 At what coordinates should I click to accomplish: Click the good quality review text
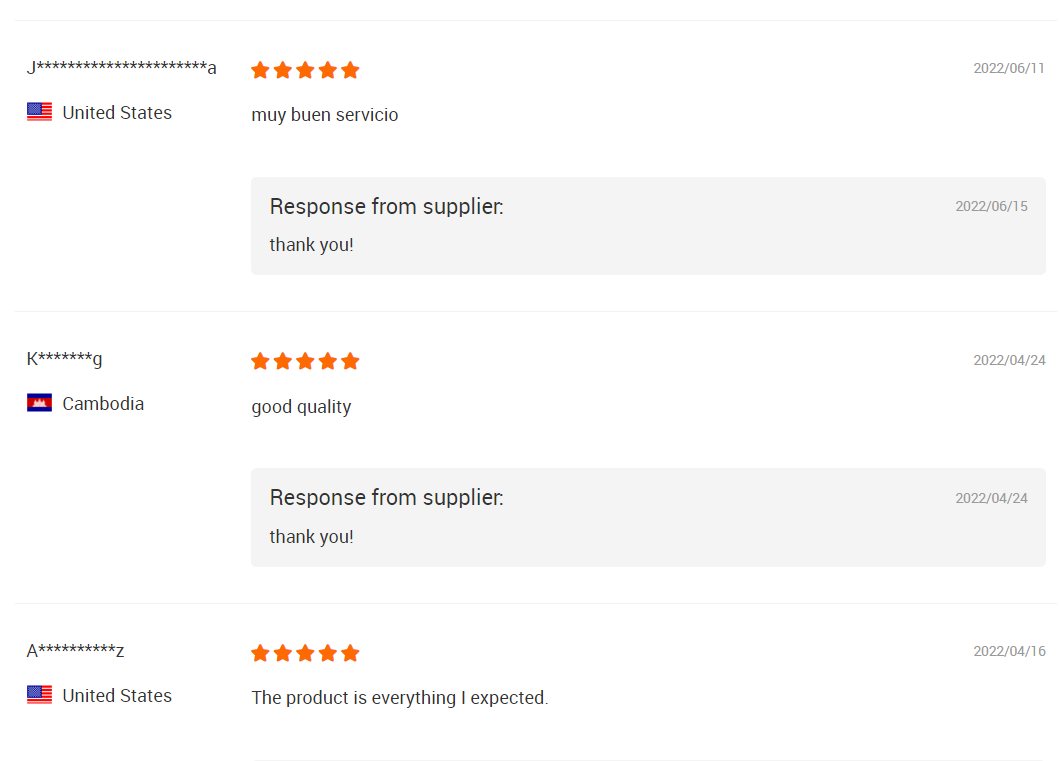(301, 407)
